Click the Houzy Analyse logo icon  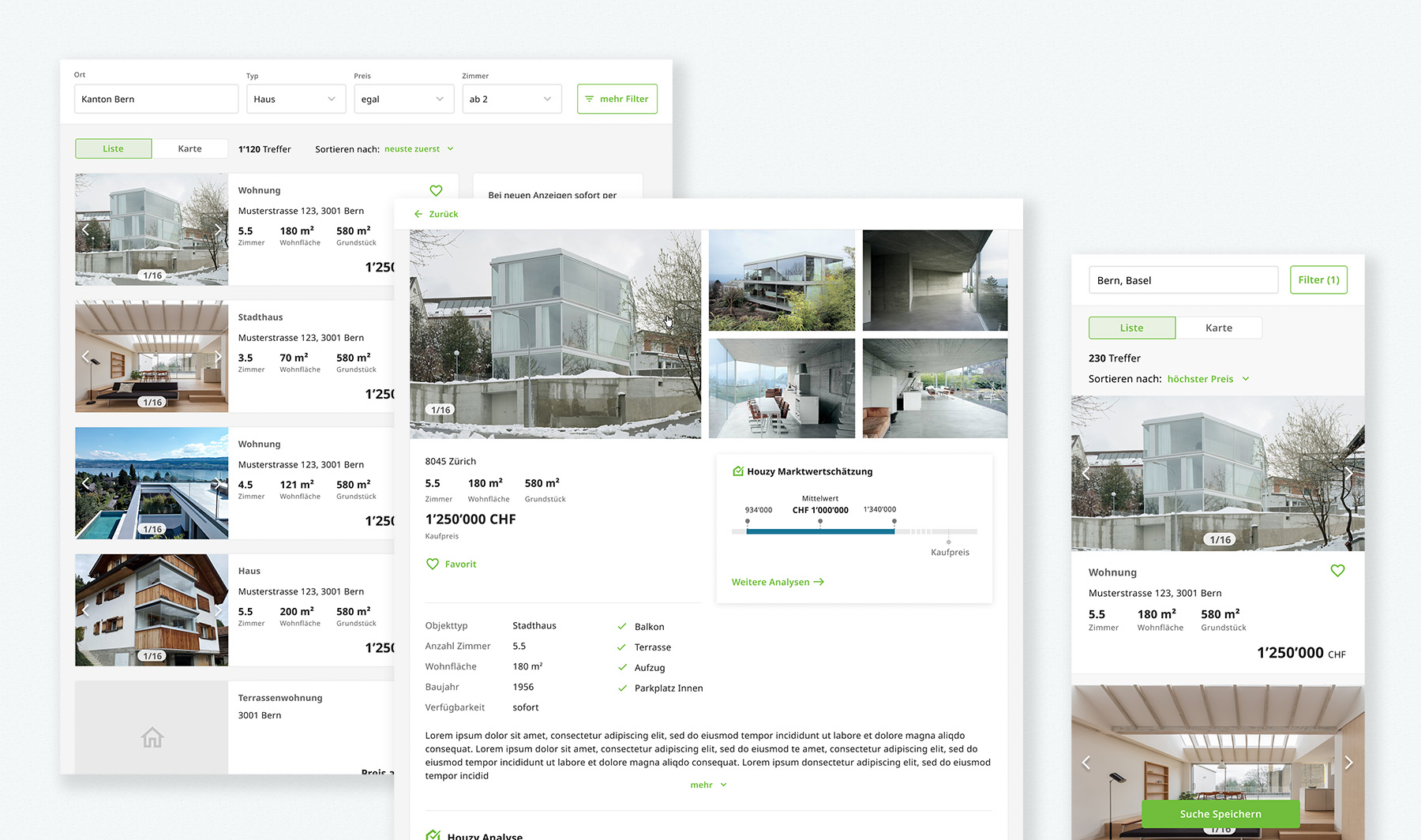tap(433, 835)
